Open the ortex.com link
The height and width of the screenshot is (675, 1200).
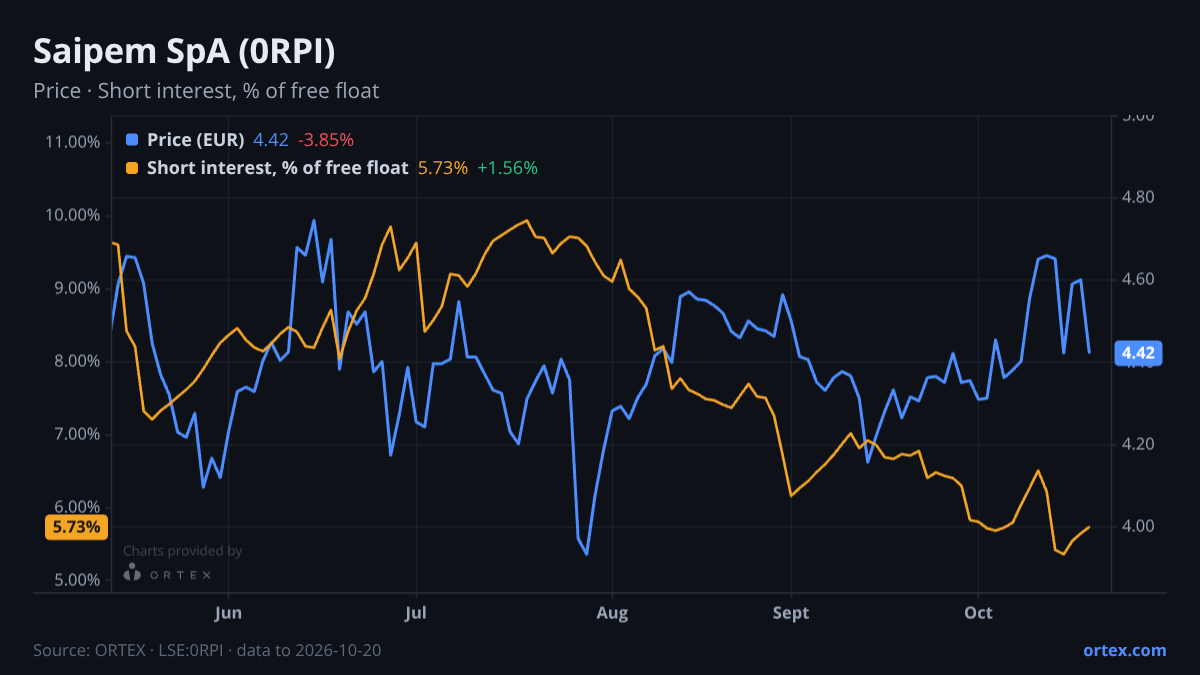[x=1124, y=650]
